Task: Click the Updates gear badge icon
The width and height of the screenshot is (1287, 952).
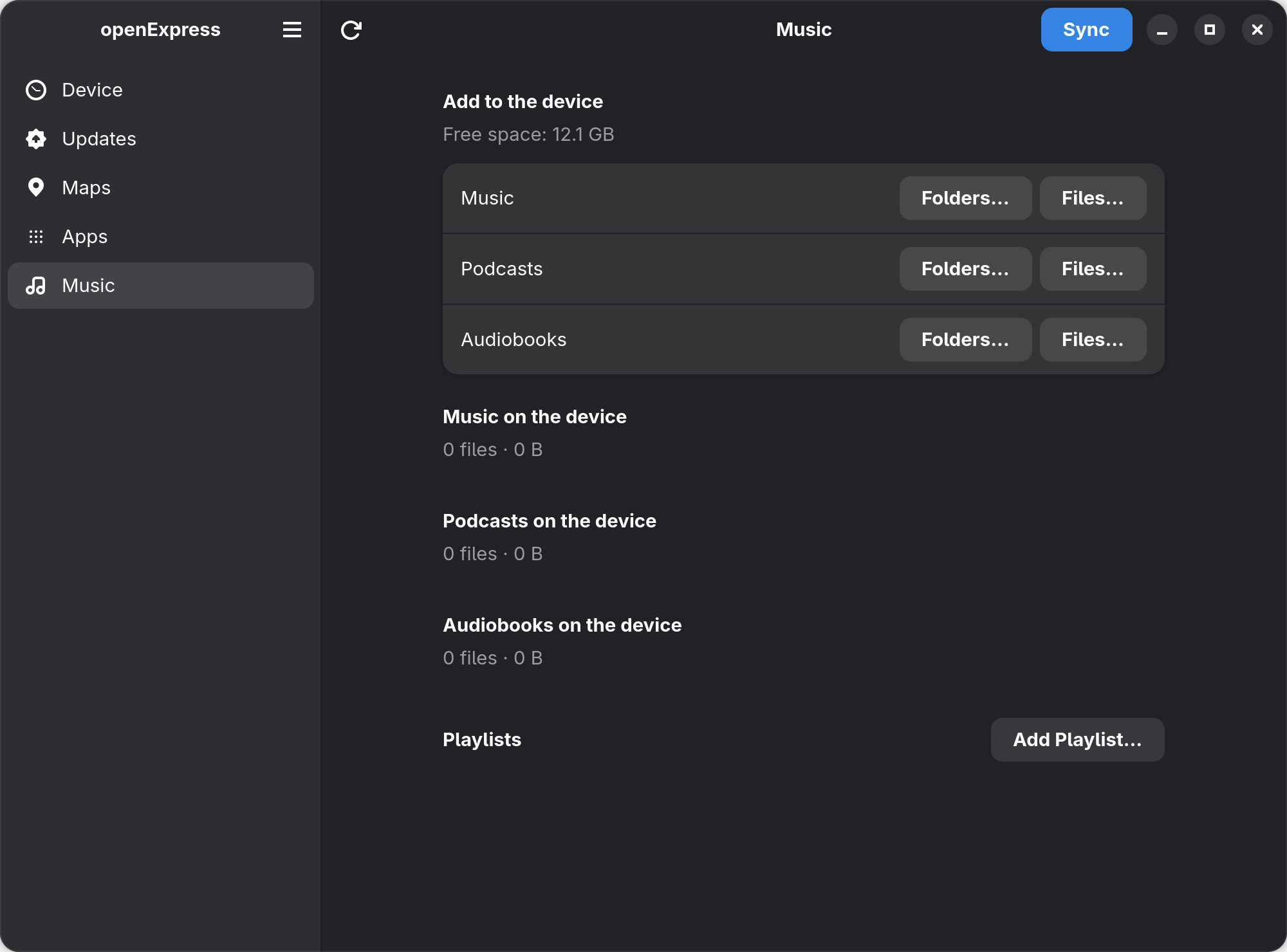Action: click(36, 139)
